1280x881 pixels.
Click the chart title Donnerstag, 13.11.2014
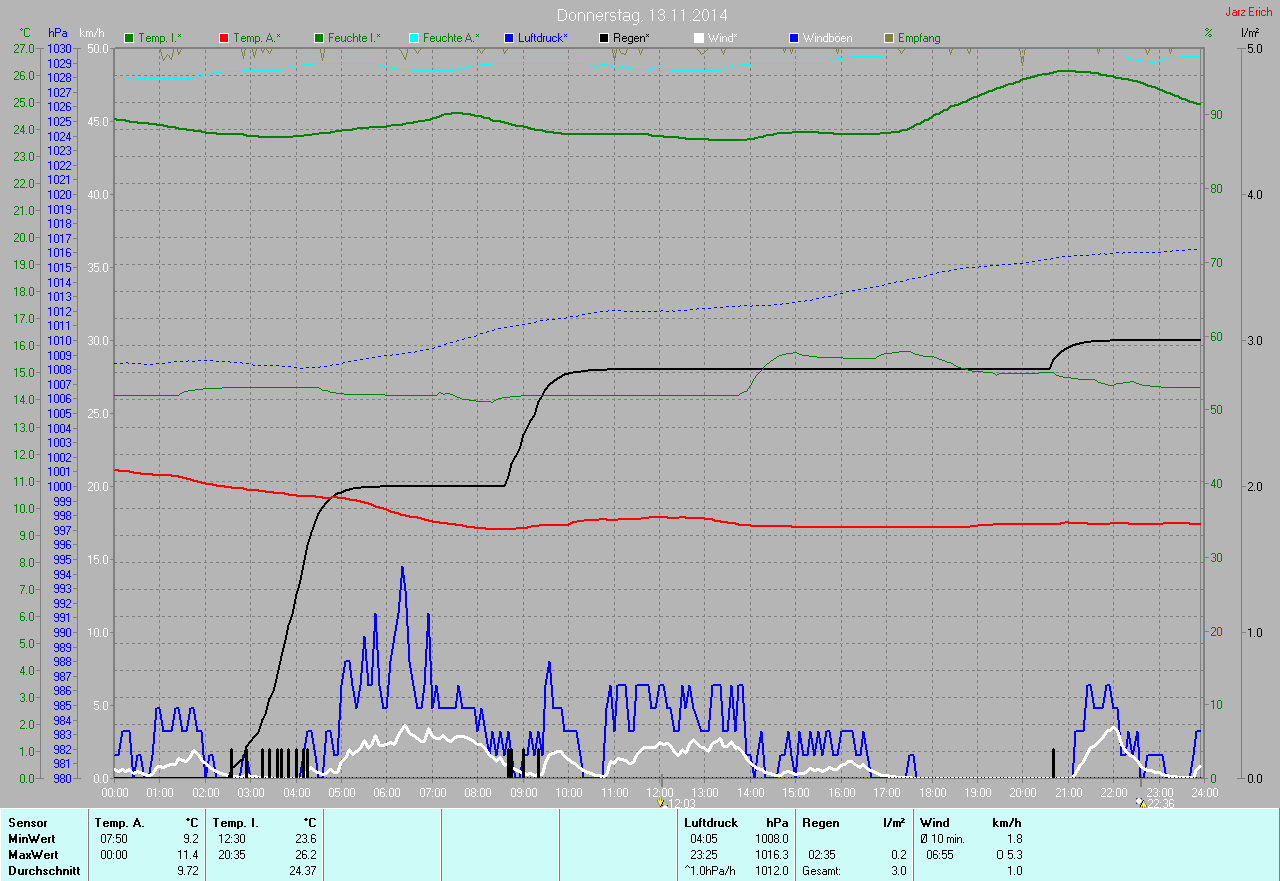642,15
